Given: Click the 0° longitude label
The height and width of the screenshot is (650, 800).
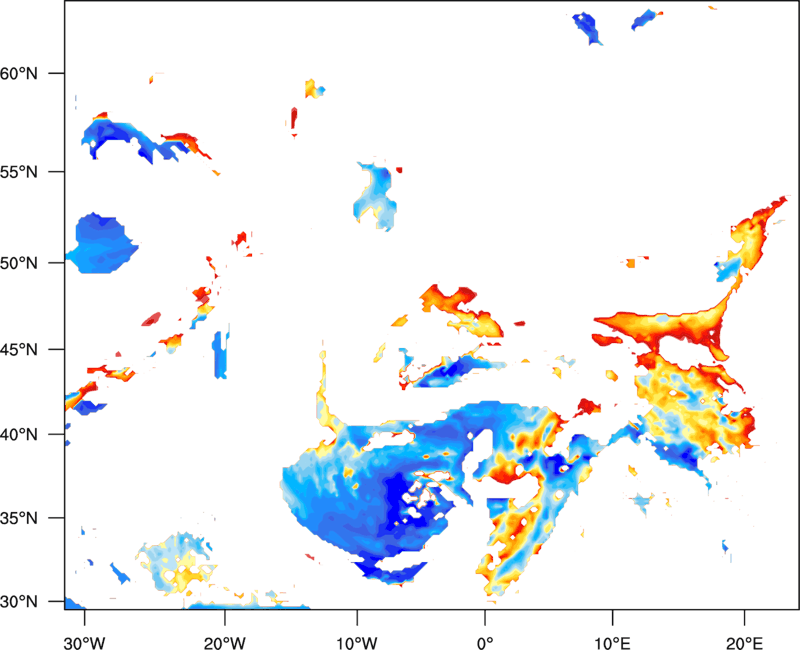Looking at the screenshot, I should [485, 643].
